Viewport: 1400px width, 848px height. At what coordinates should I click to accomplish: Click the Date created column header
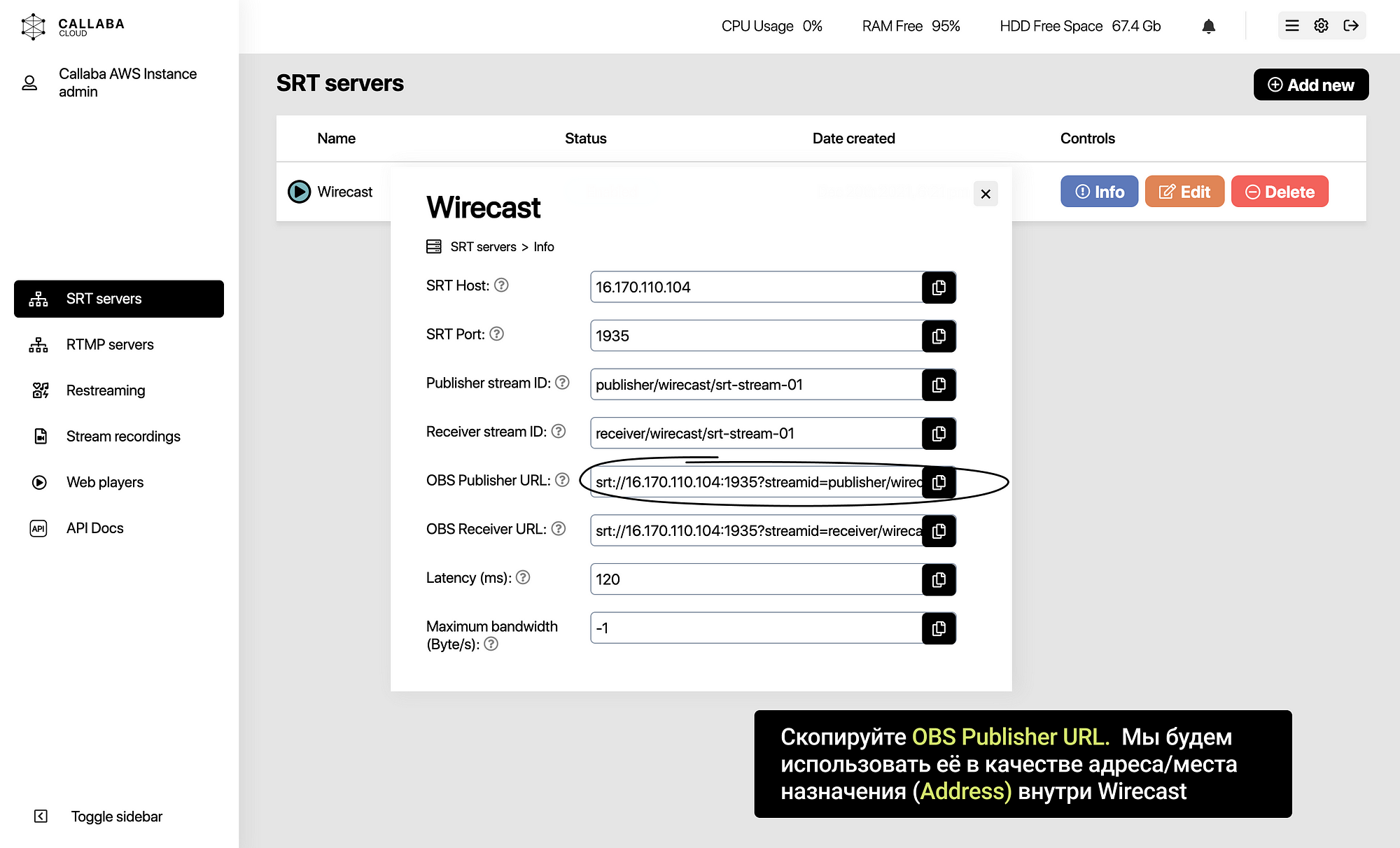tap(853, 139)
